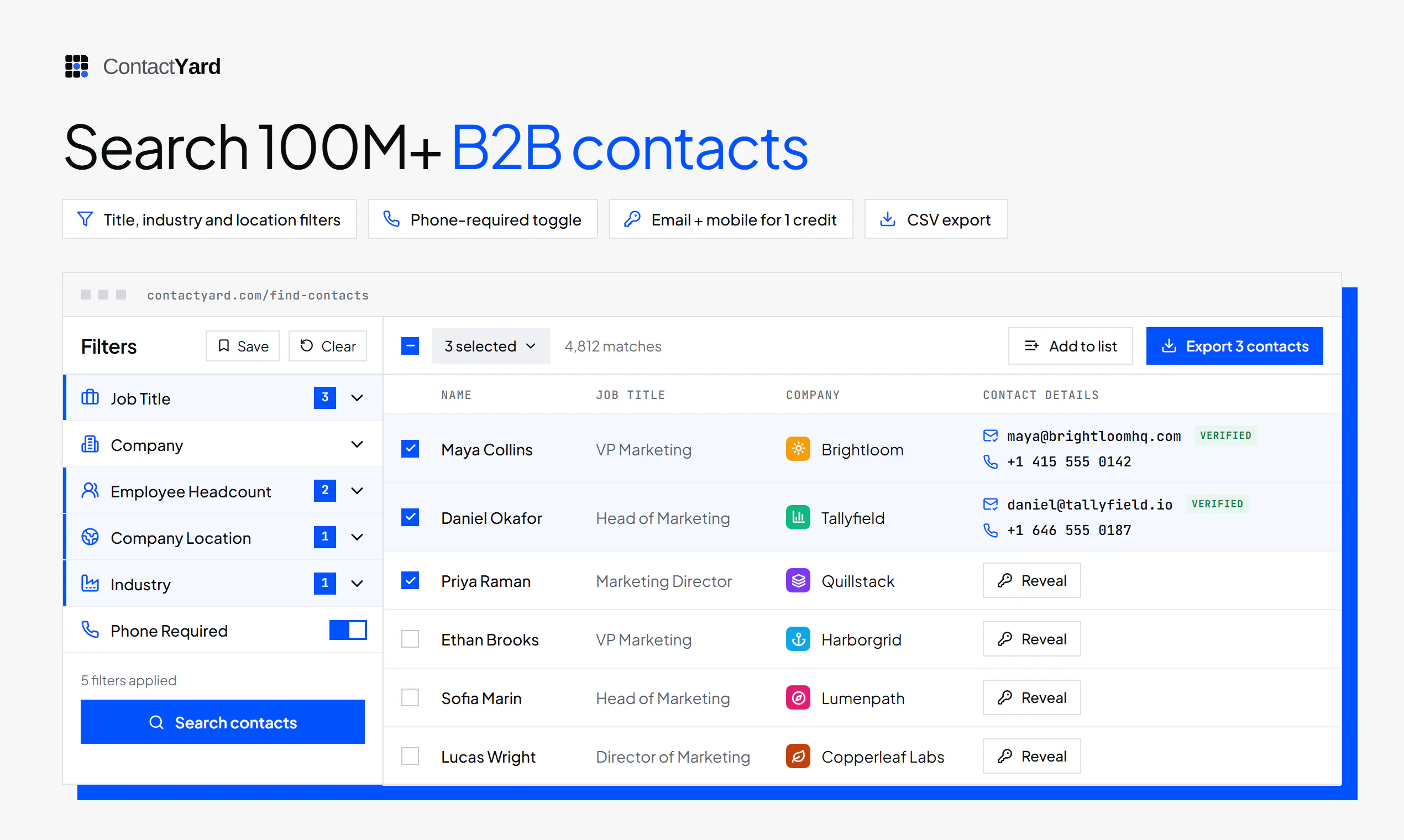The image size is (1404, 840).
Task: Click the Lumenpath company logo icon
Action: click(x=798, y=698)
